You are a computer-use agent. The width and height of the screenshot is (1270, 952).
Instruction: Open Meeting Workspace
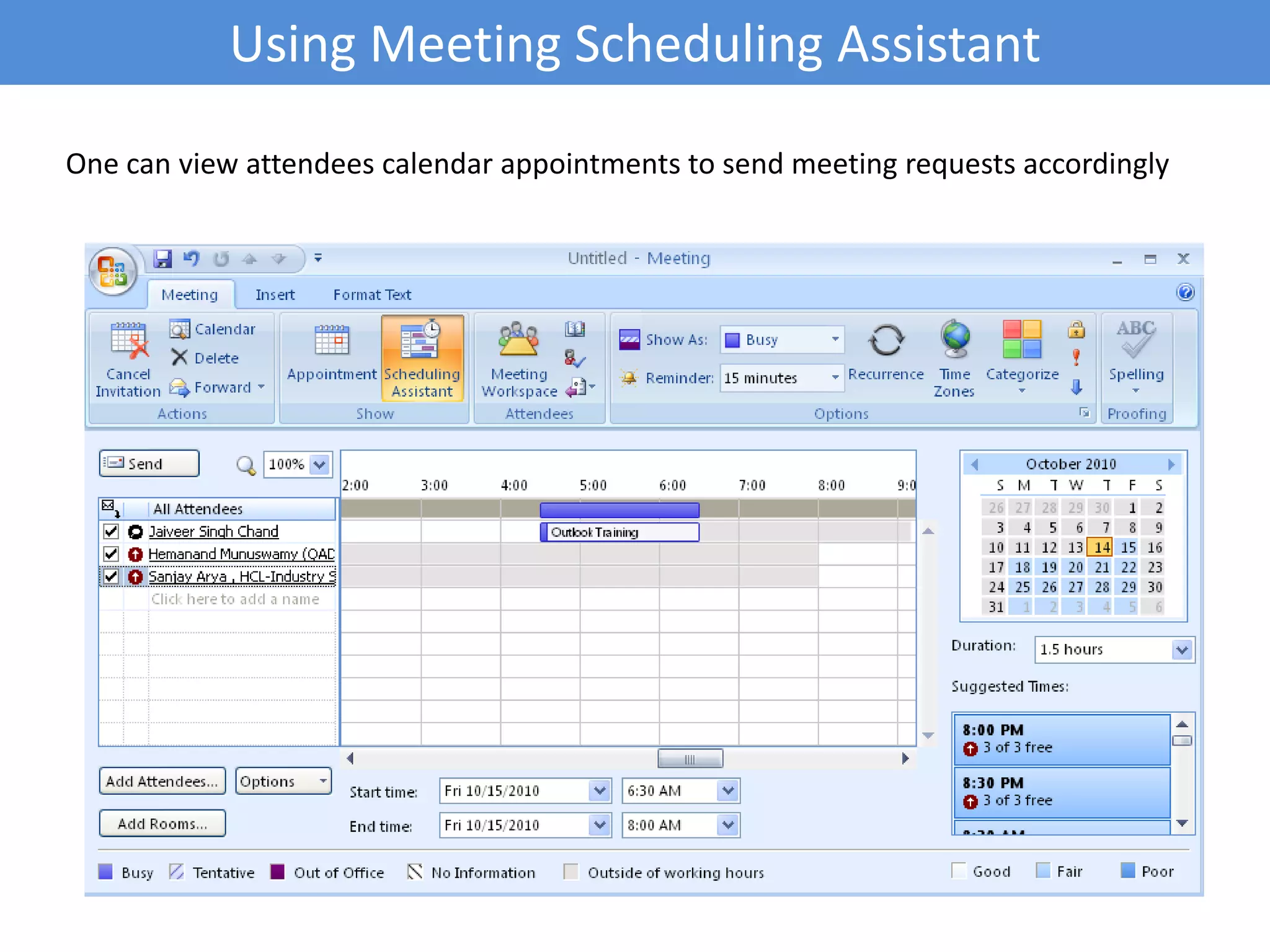(x=520, y=359)
